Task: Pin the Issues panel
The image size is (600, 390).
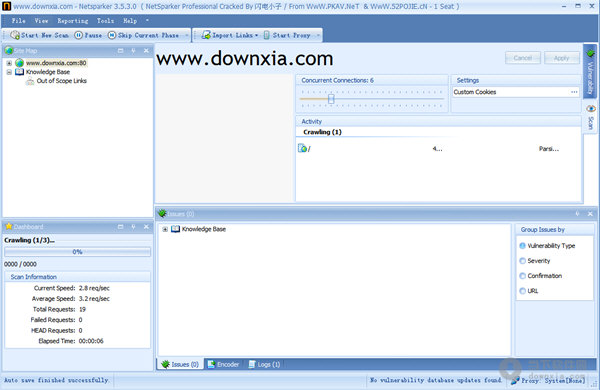Action: pos(577,214)
